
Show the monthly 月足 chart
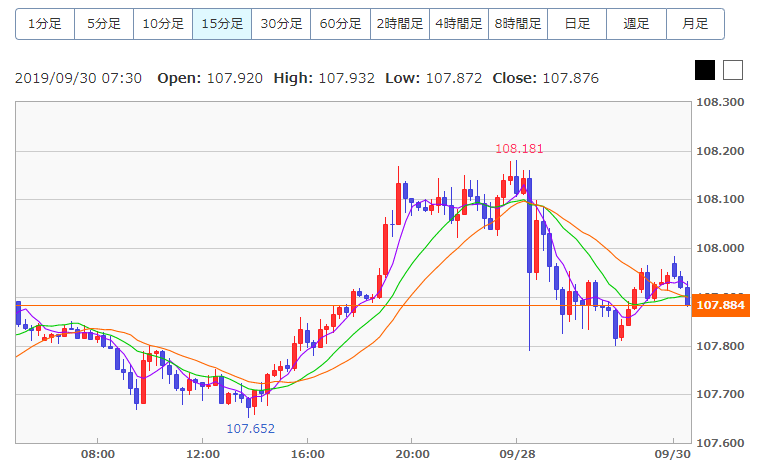(695, 23)
